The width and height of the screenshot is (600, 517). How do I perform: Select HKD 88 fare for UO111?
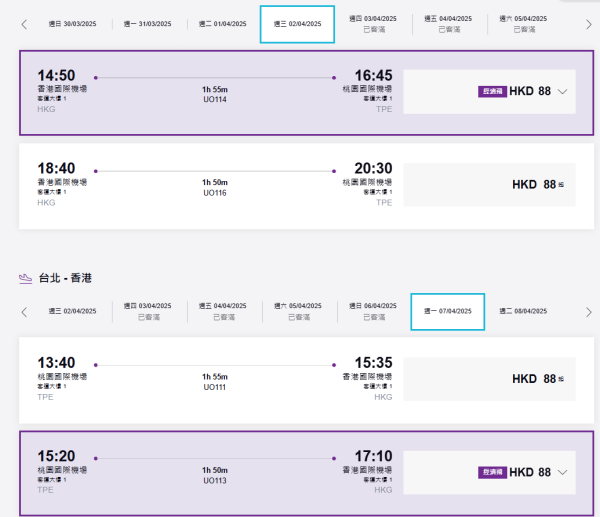click(x=538, y=379)
